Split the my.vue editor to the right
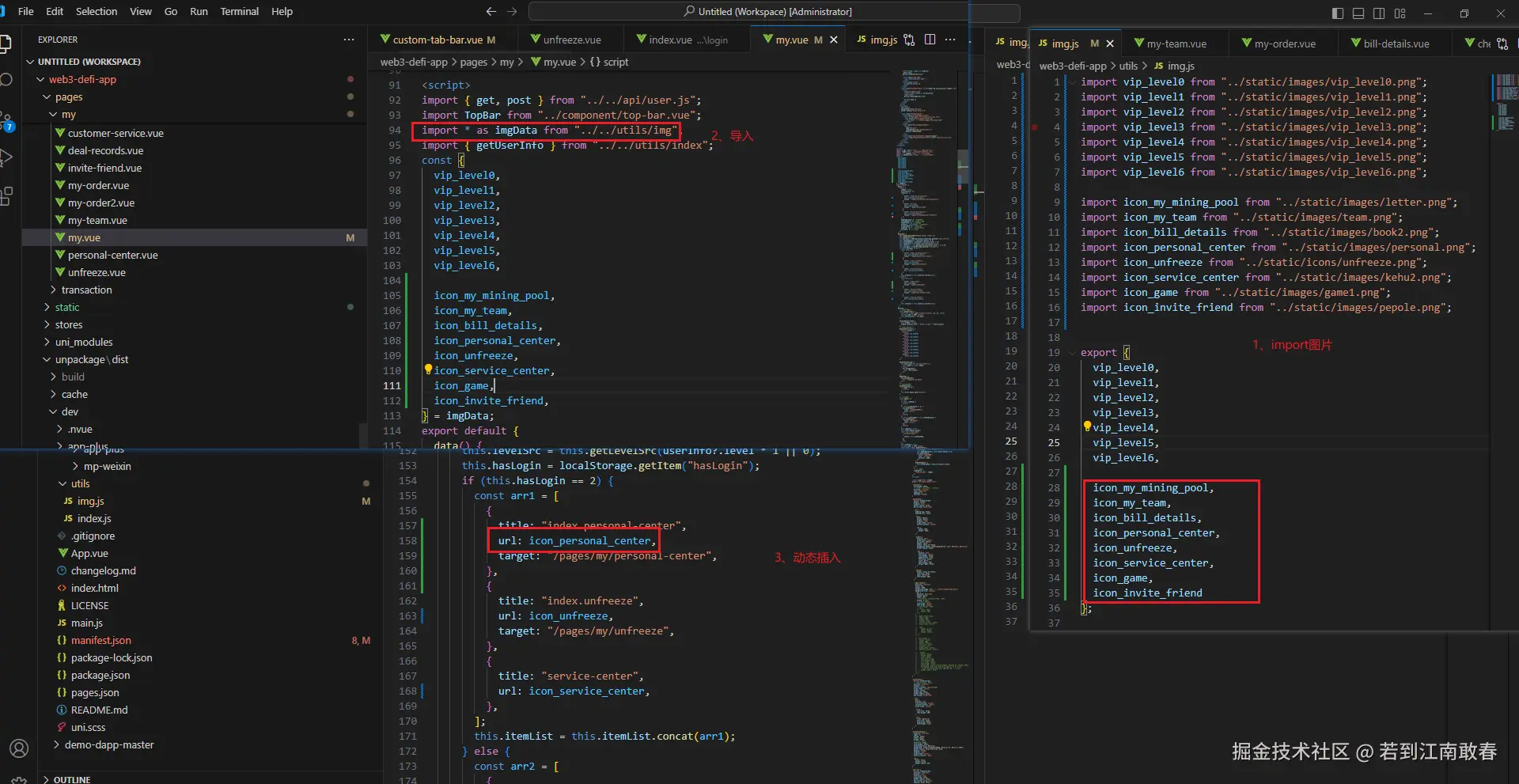 pyautogui.click(x=930, y=40)
